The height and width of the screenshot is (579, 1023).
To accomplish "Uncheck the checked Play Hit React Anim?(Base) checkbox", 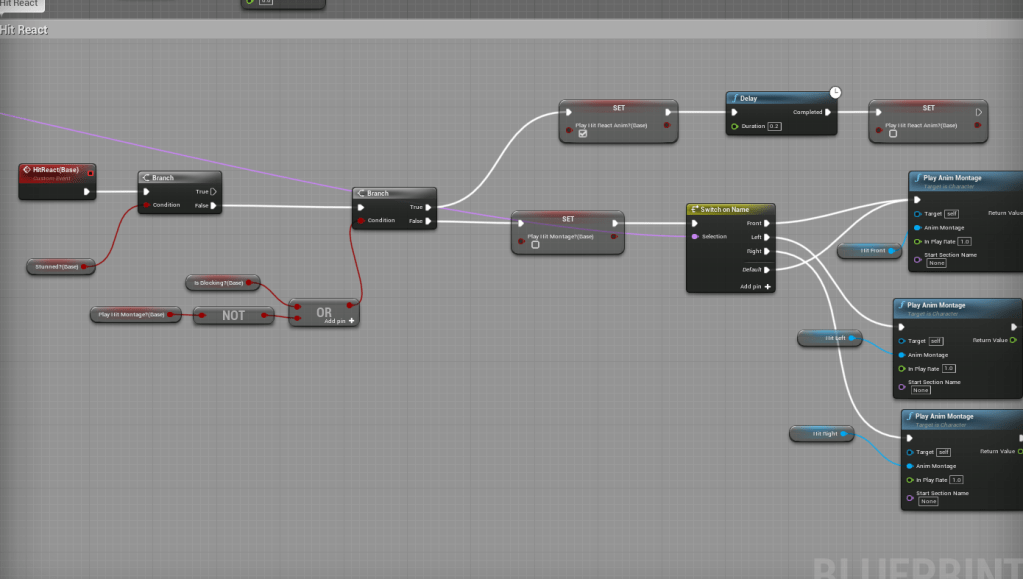I will 583,133.
